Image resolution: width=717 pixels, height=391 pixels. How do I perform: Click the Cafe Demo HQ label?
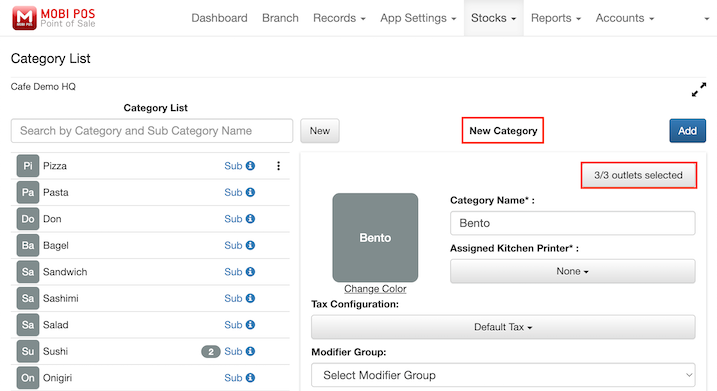pyautogui.click(x=43, y=86)
